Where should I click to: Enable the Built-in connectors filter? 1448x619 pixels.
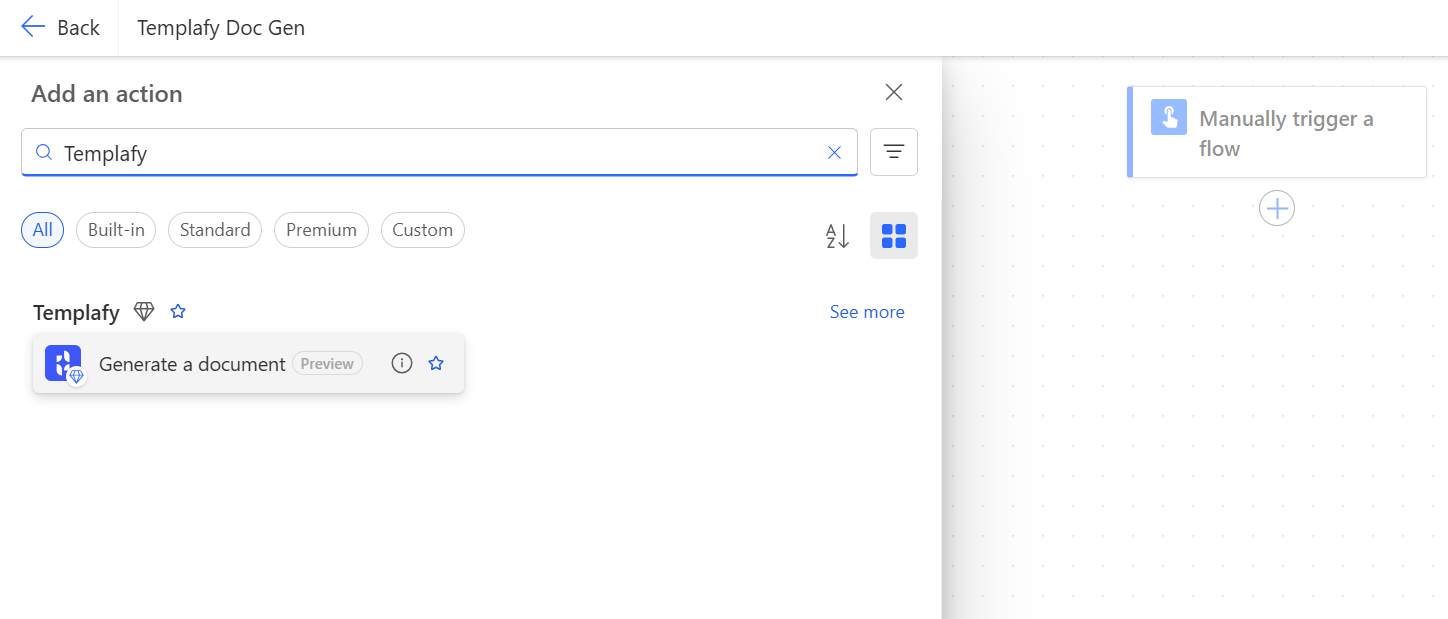(x=115, y=230)
